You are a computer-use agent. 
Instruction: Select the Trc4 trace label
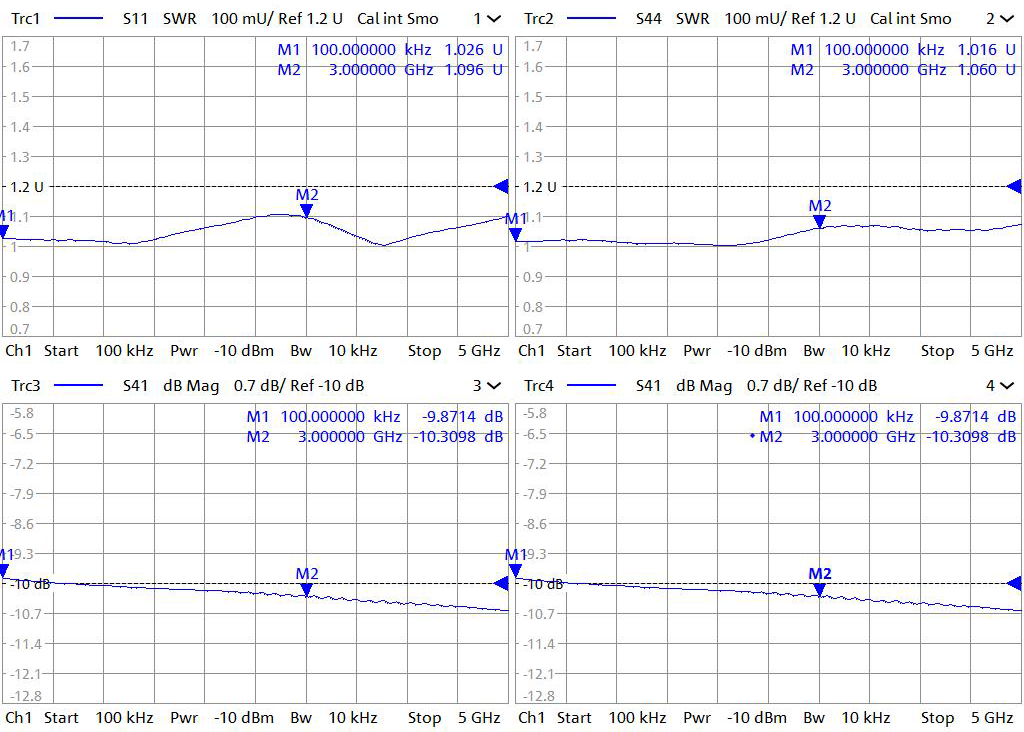(539, 385)
